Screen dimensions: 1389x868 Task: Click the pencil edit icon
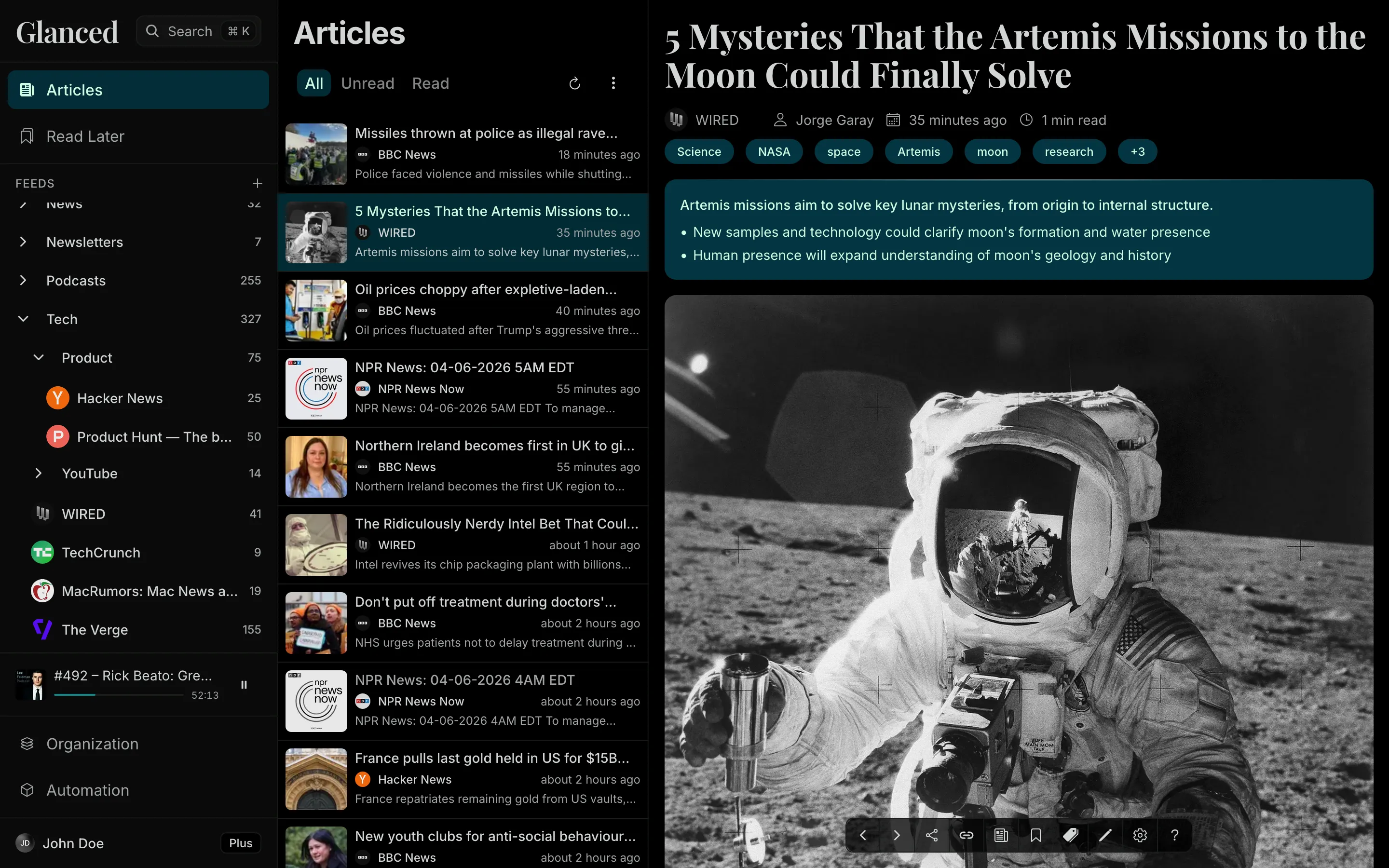click(1105, 835)
